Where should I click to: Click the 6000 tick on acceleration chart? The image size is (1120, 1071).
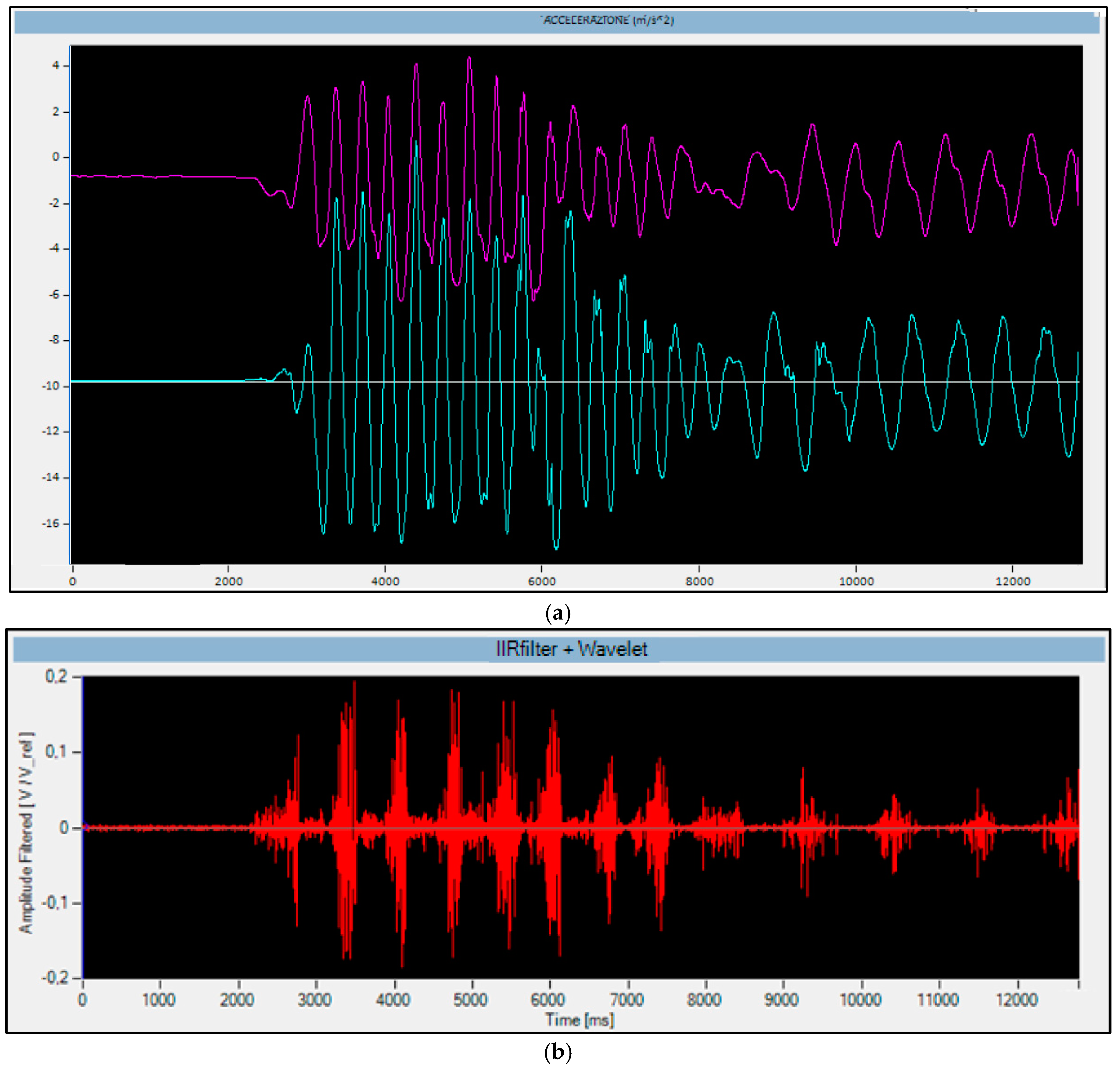tap(542, 582)
